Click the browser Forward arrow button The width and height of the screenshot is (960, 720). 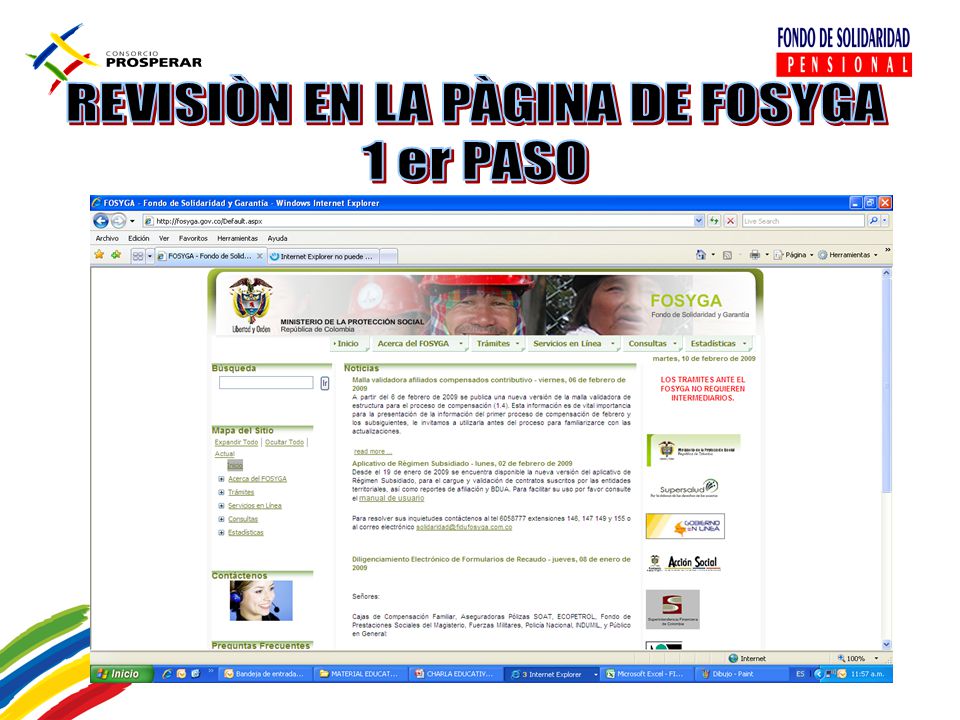point(118,221)
